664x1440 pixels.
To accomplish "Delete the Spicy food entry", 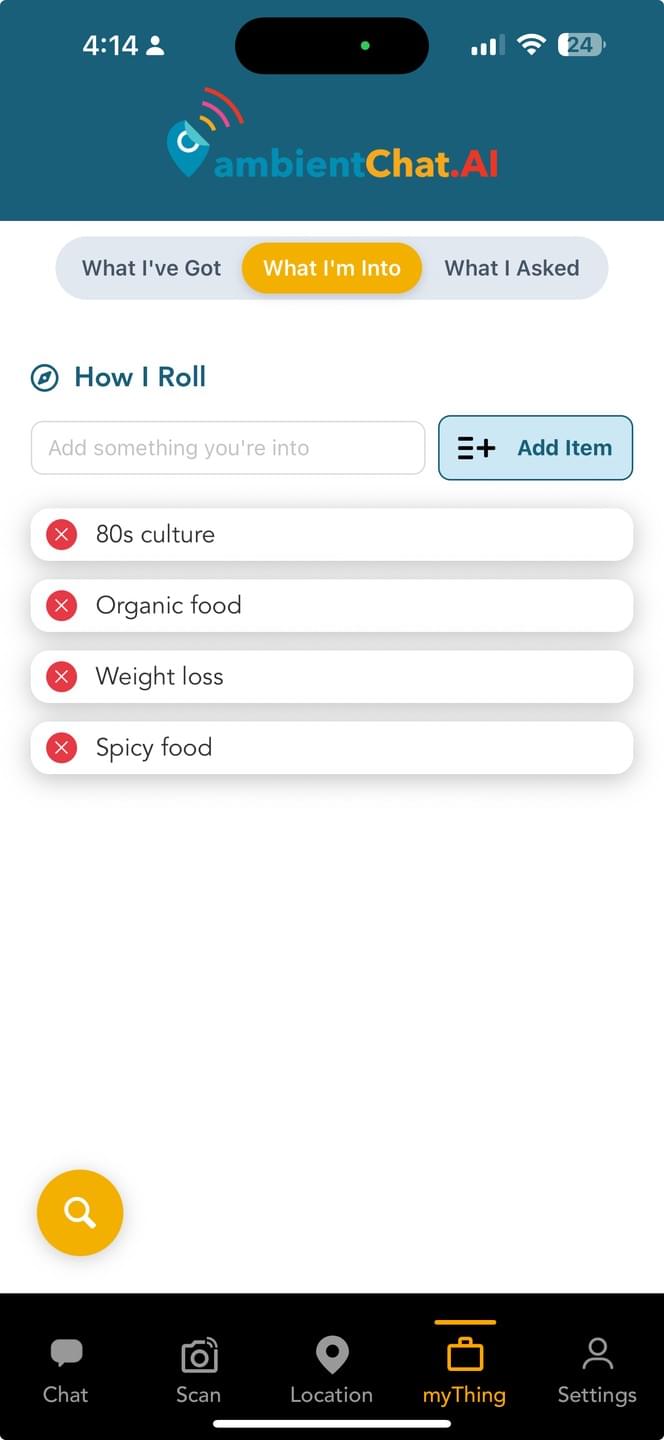I will pyautogui.click(x=62, y=748).
